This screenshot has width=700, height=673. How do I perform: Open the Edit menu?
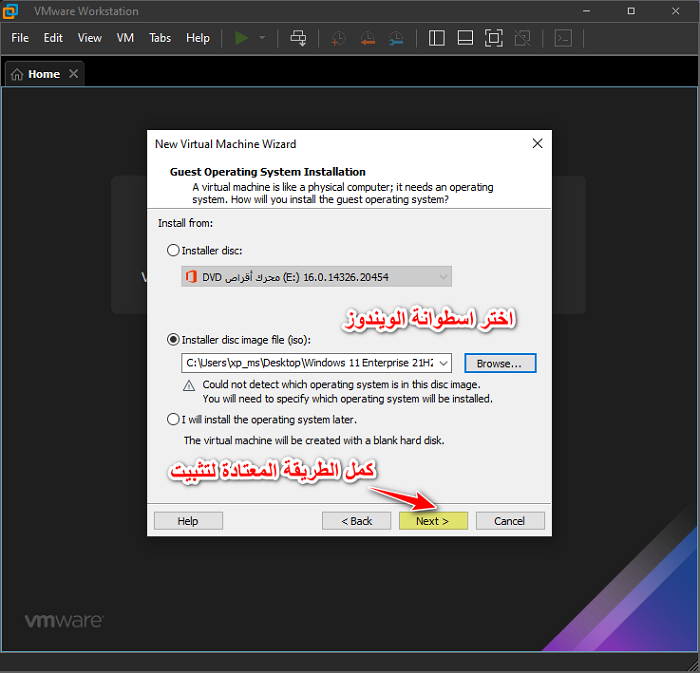tap(53, 38)
